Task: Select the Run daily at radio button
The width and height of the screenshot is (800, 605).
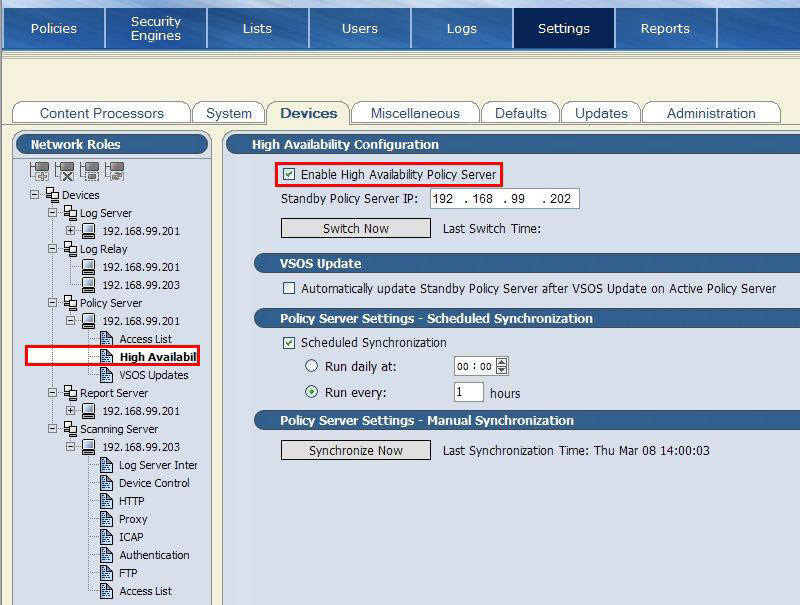Action: click(311, 366)
